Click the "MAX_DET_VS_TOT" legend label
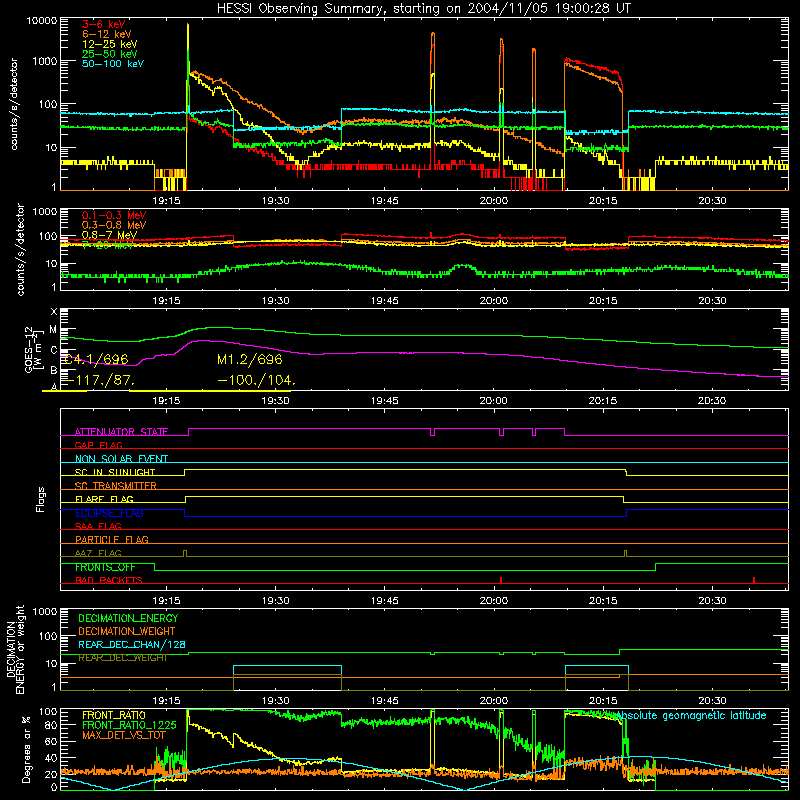The image size is (800, 800). 124,735
